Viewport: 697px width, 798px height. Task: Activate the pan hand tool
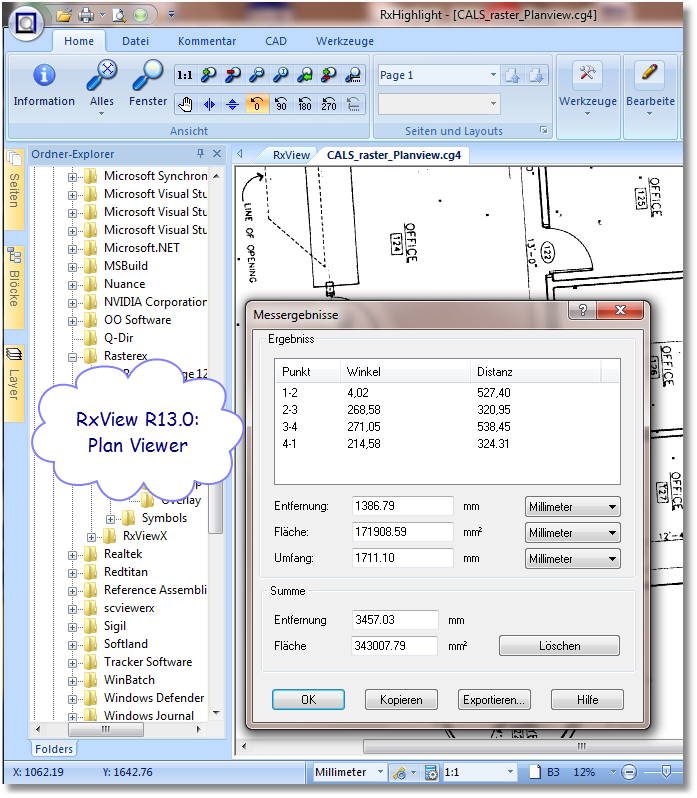coord(185,104)
